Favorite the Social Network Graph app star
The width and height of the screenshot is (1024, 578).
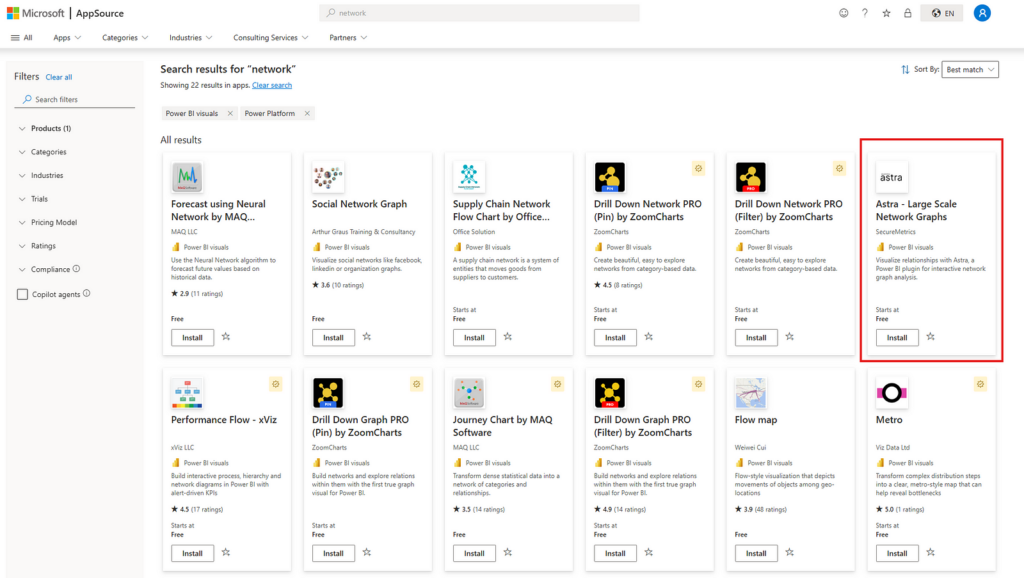click(367, 337)
